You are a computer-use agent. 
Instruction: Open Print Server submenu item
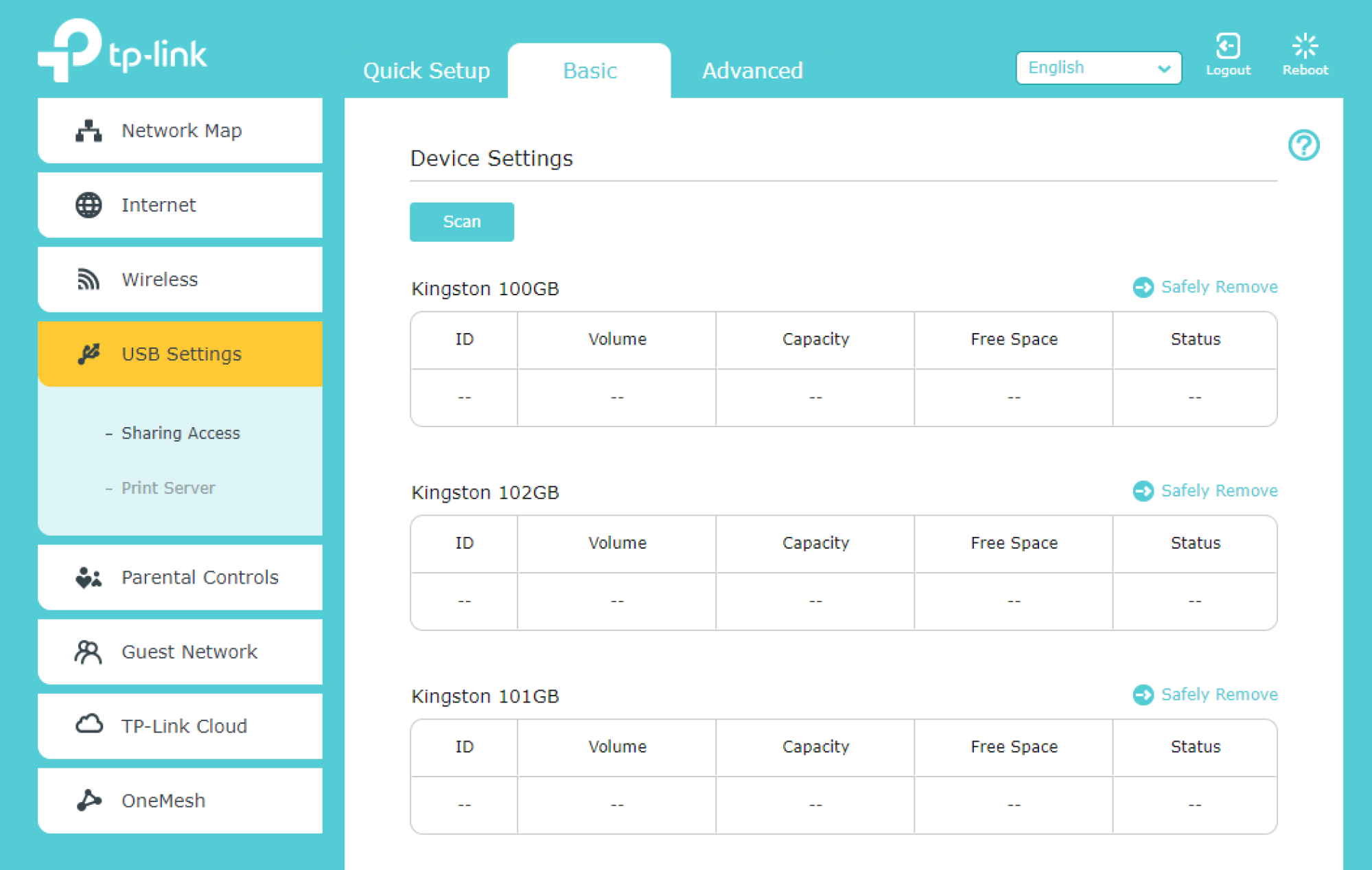click(167, 488)
